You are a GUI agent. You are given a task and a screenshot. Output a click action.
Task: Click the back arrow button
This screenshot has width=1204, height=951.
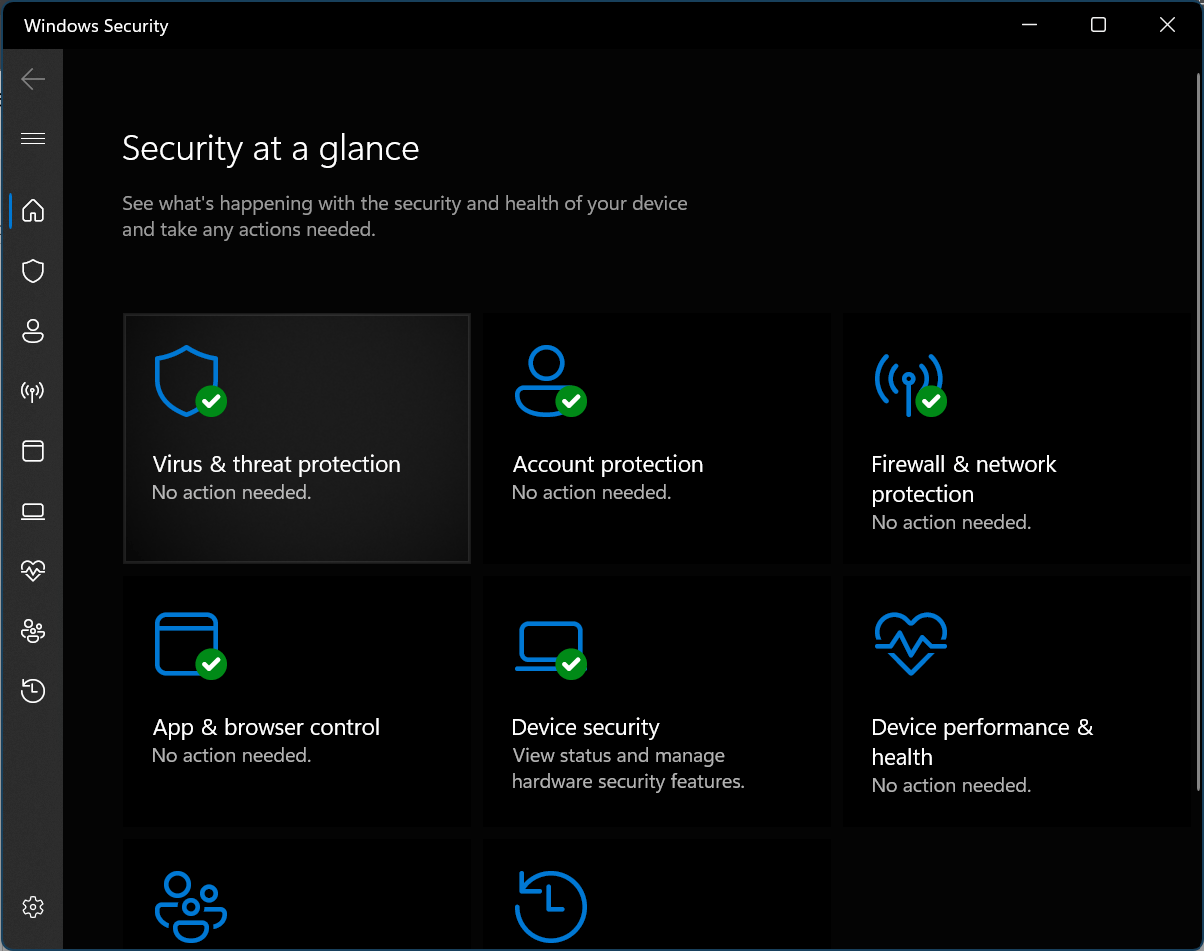(33, 79)
